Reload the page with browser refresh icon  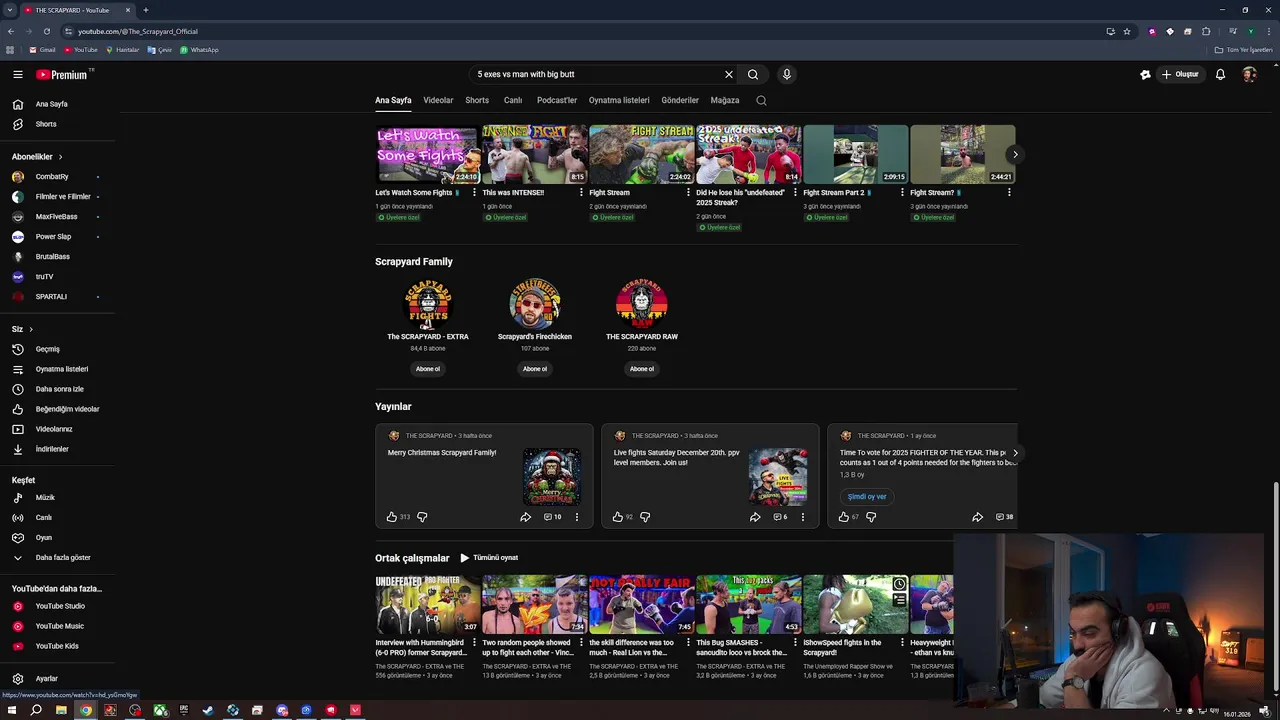point(46,31)
